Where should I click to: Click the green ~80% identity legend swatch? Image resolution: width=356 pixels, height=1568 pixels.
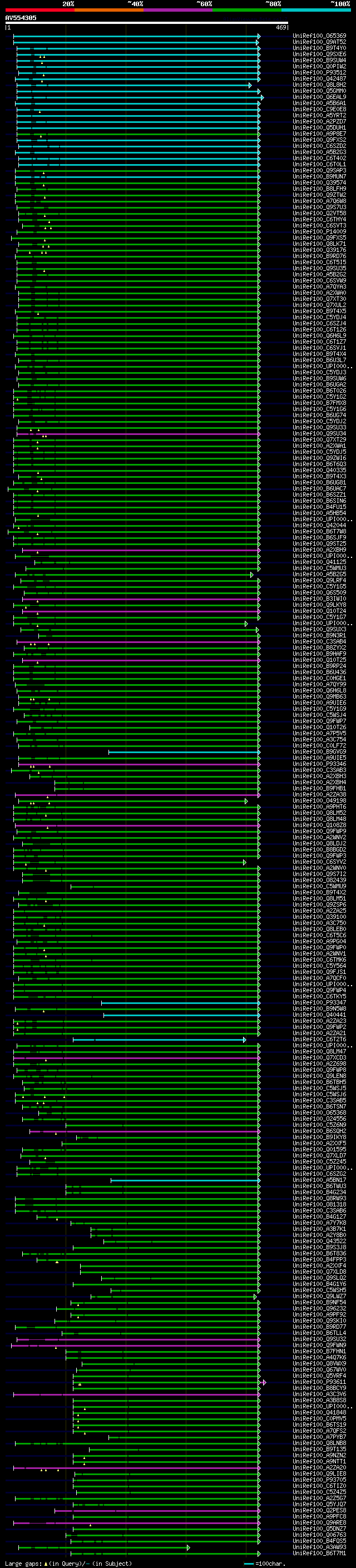247,10
